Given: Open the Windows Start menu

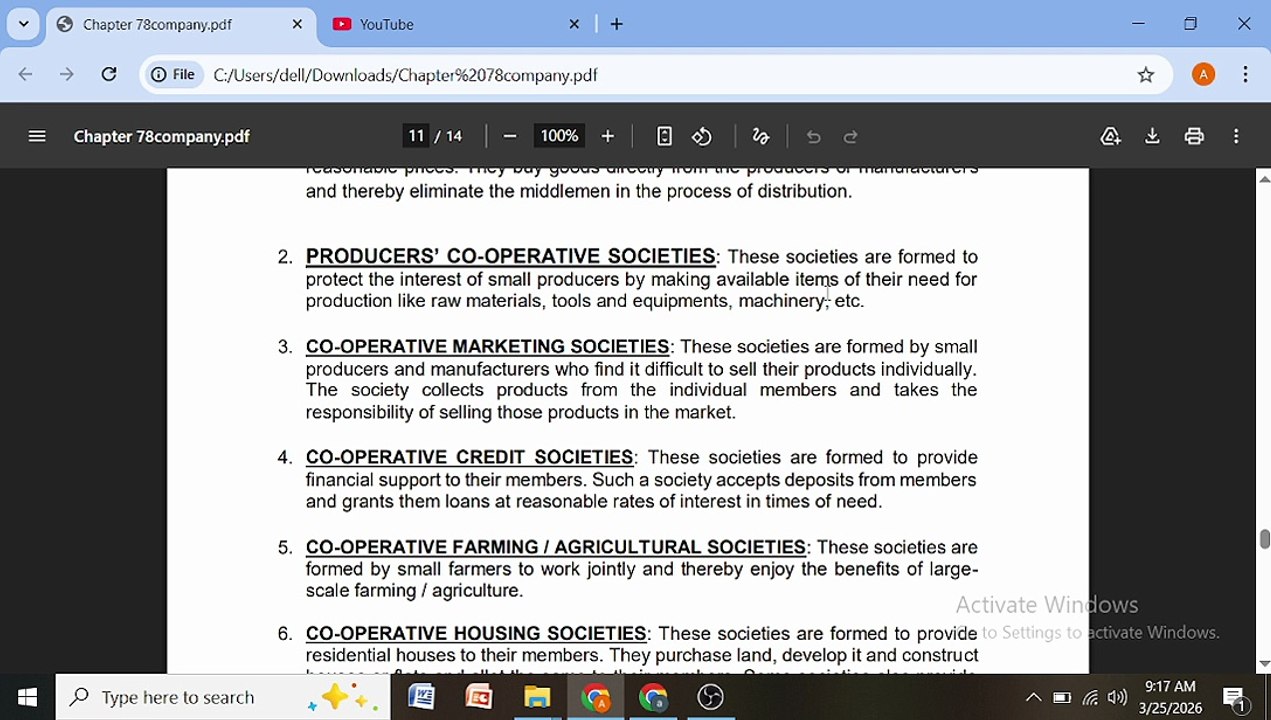Looking at the screenshot, I should (27, 697).
